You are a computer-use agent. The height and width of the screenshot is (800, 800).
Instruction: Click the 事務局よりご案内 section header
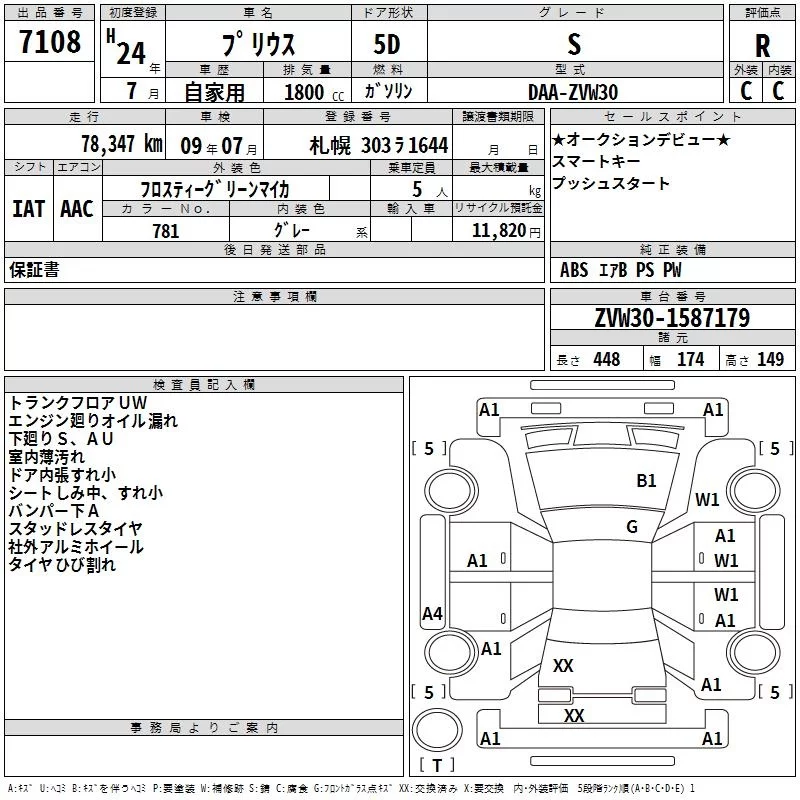pyautogui.click(x=204, y=728)
